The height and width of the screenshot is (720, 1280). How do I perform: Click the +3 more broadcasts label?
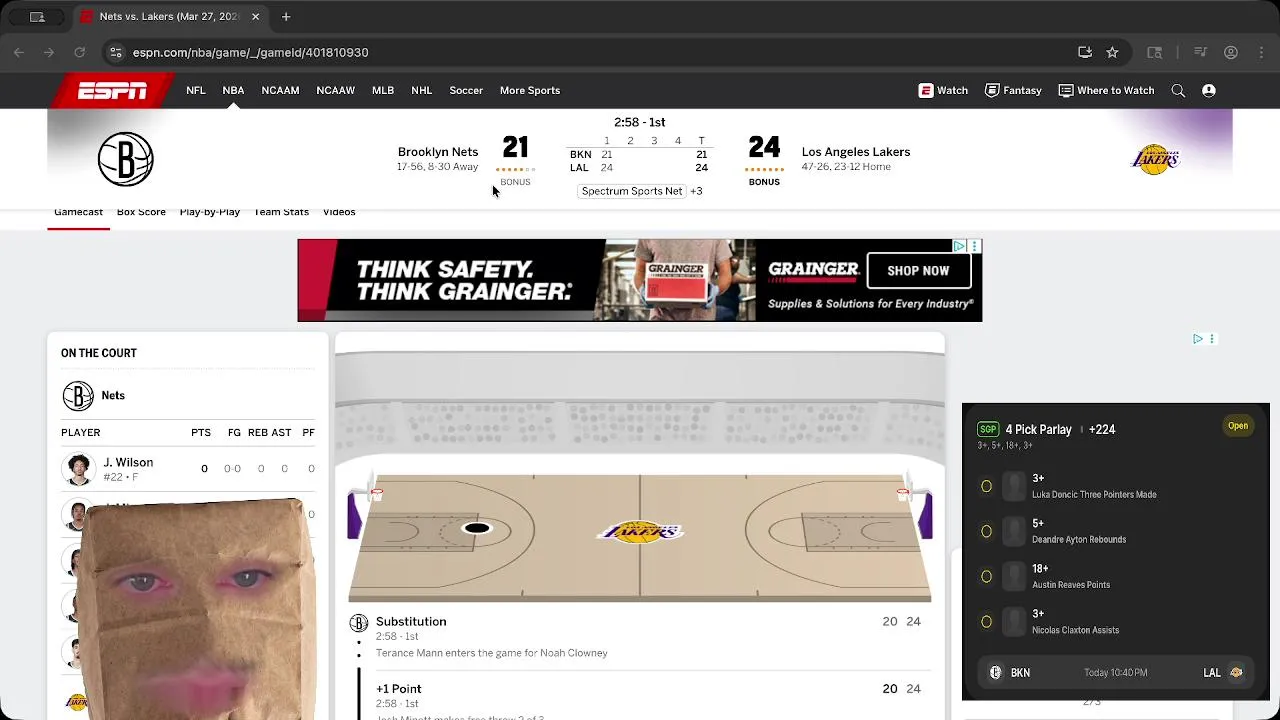coord(696,191)
